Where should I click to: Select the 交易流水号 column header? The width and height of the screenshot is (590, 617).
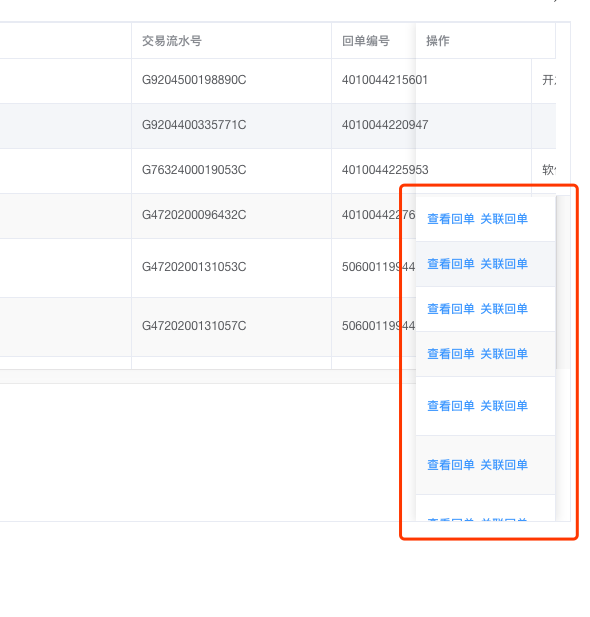(172, 41)
